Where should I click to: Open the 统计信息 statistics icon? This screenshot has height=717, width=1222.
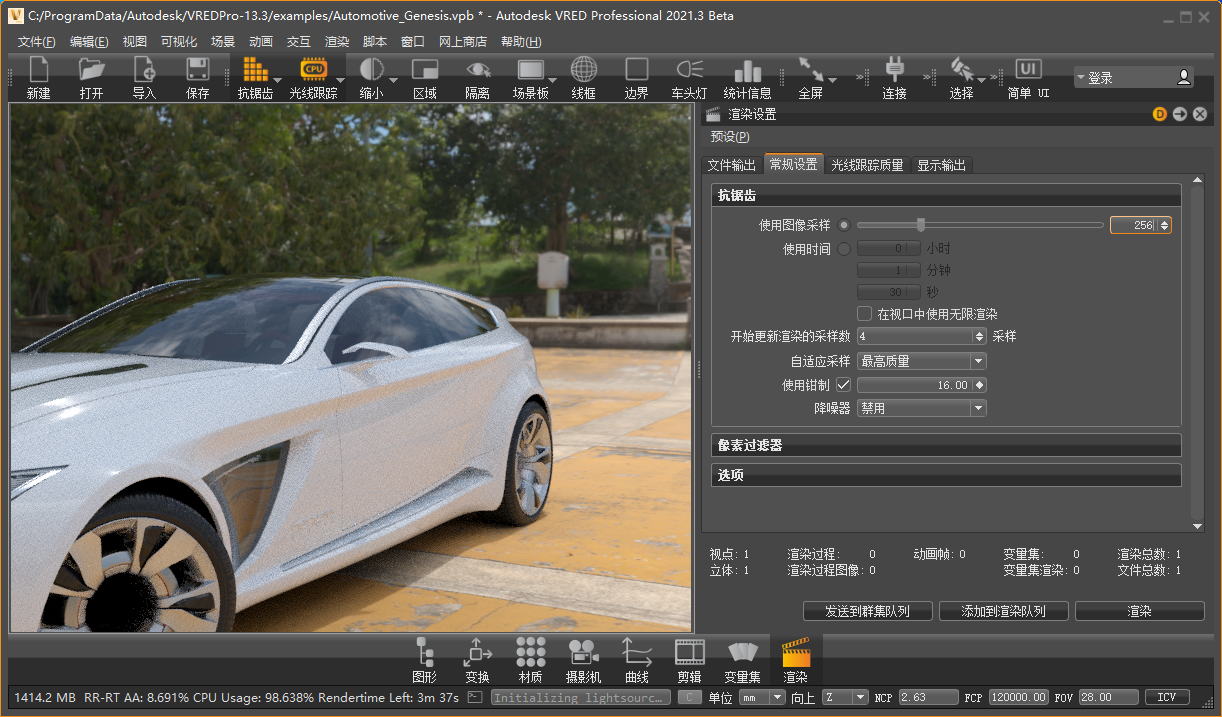747,70
